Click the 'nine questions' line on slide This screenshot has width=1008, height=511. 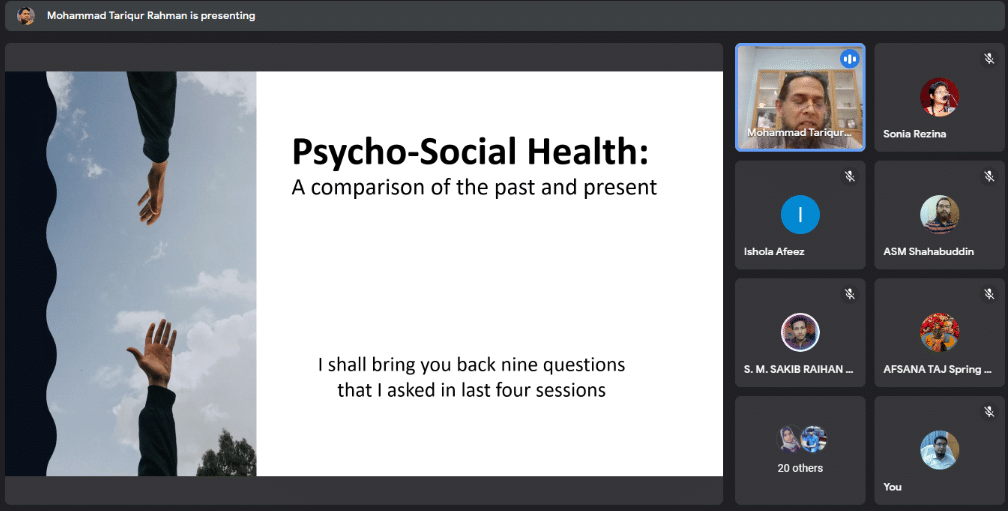pos(471,364)
